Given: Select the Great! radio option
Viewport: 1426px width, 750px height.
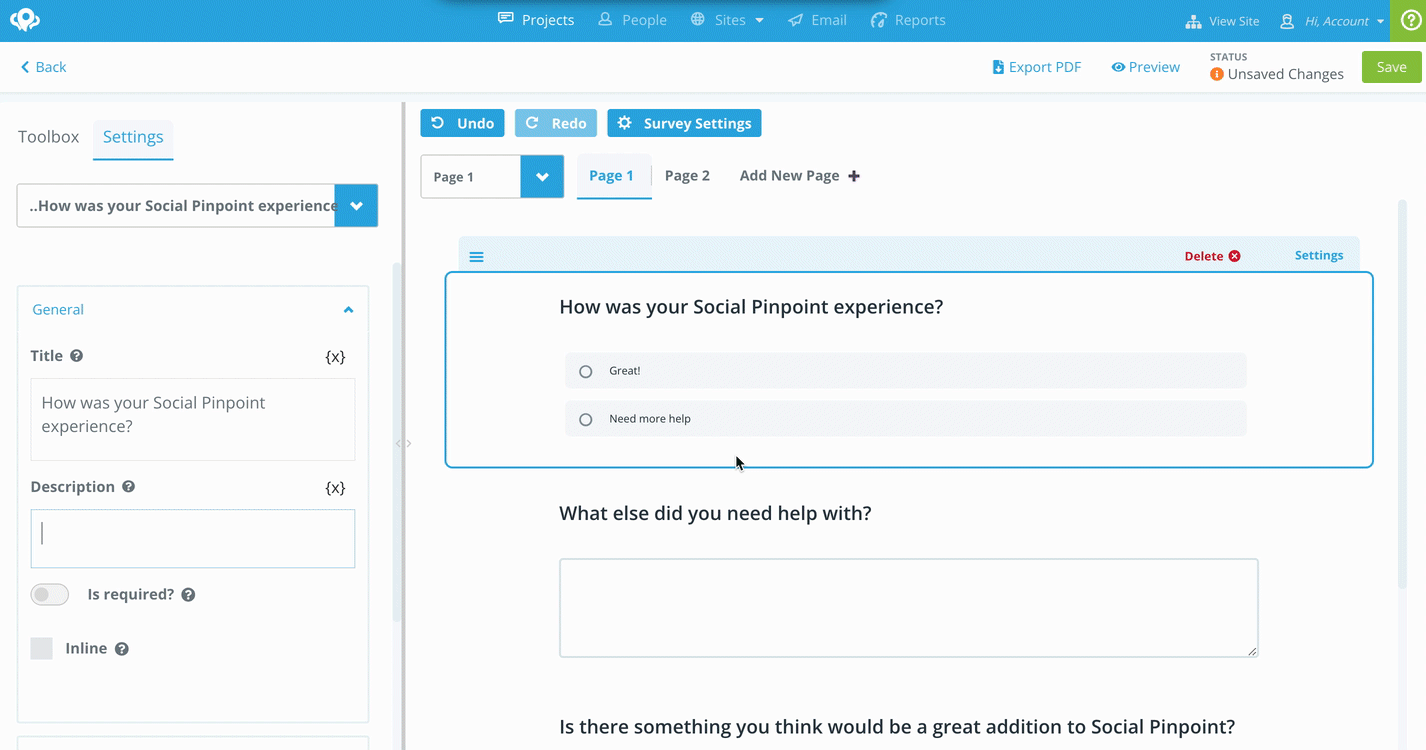Looking at the screenshot, I should [x=586, y=371].
